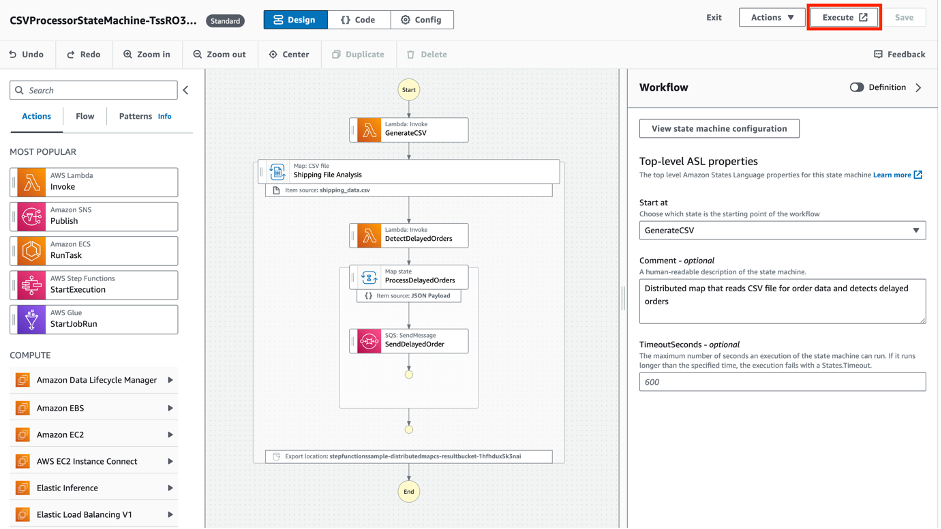This screenshot has width=941, height=529.
Task: Collapse the states browser panel
Action: [x=186, y=90]
